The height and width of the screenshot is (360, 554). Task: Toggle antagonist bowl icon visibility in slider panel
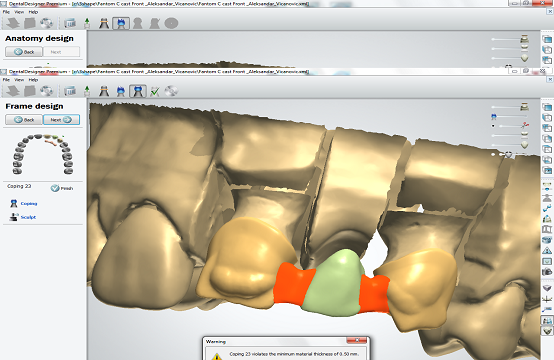click(525, 134)
